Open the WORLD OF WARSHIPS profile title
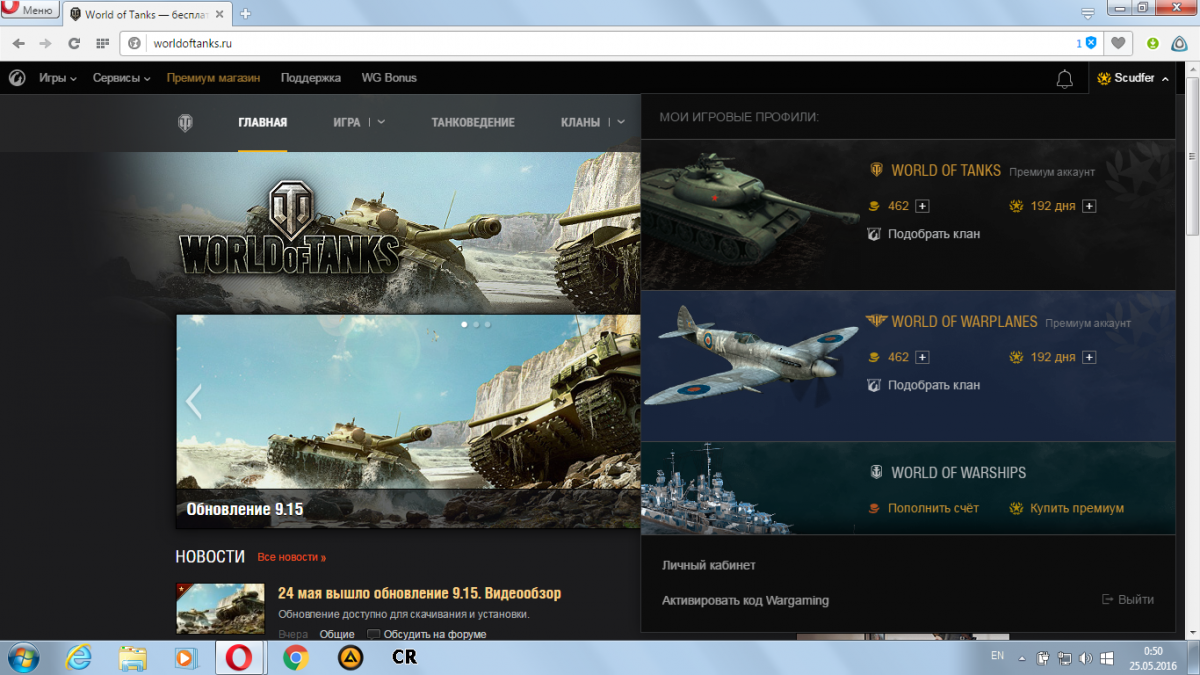 pyautogui.click(x=958, y=473)
